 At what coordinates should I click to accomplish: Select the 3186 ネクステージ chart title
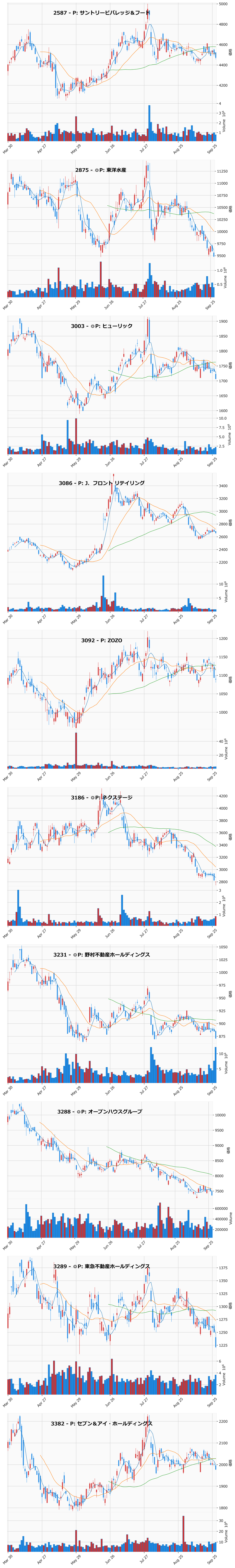pyautogui.click(x=102, y=797)
